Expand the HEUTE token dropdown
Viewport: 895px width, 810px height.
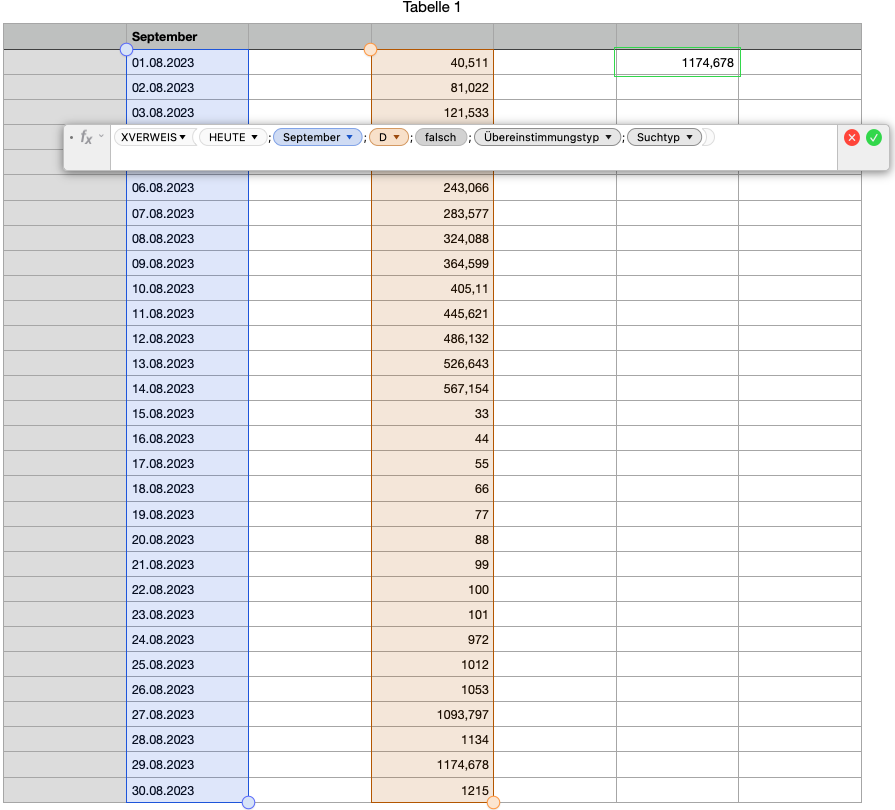tap(255, 137)
